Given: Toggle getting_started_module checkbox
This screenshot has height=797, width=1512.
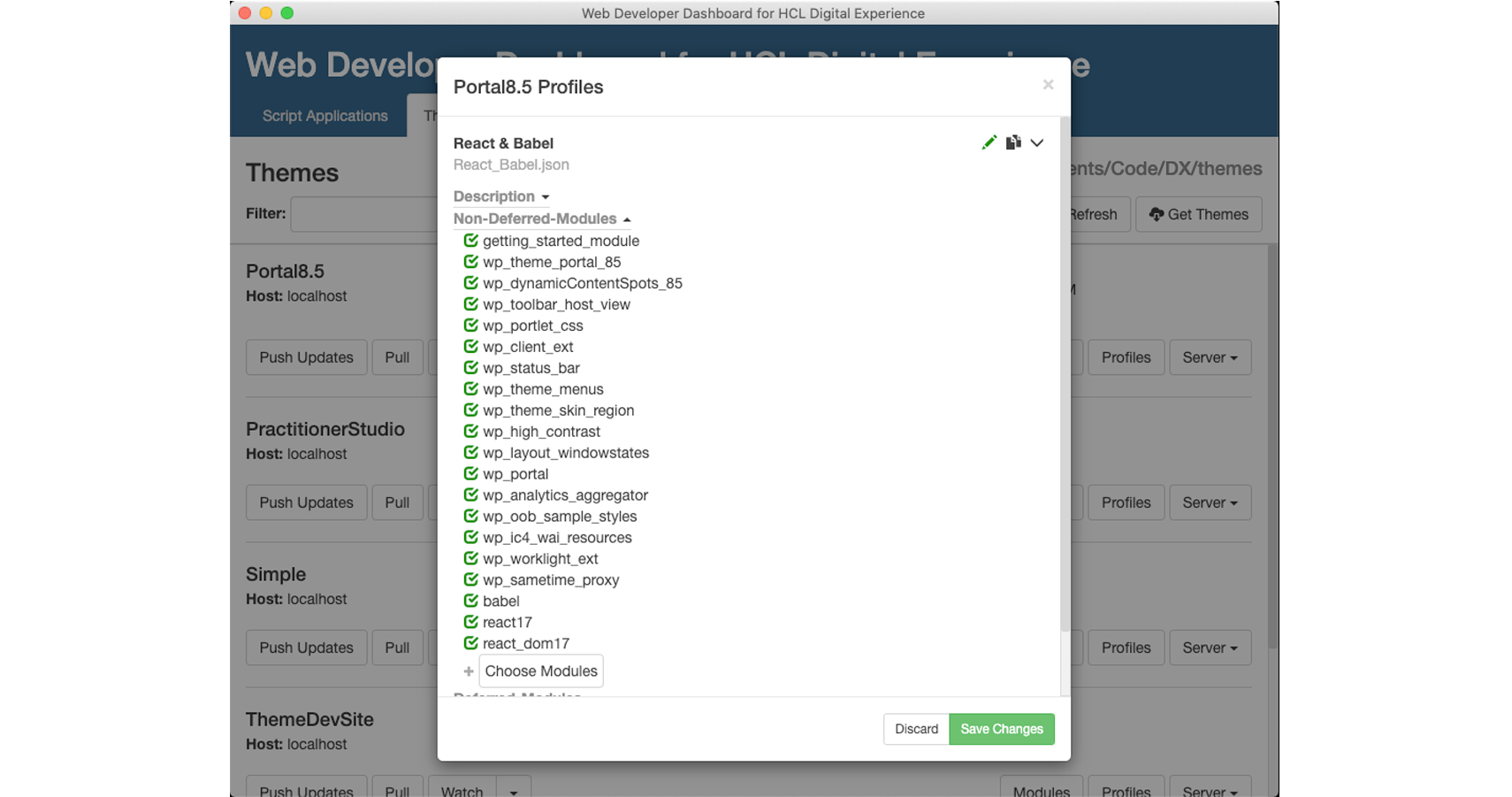Looking at the screenshot, I should pos(471,241).
